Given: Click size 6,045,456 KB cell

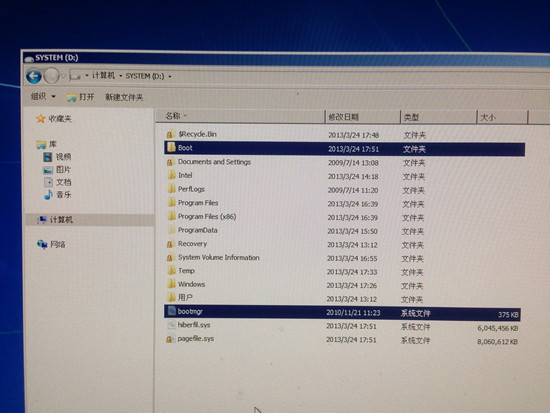Looking at the screenshot, I should pos(497,328).
